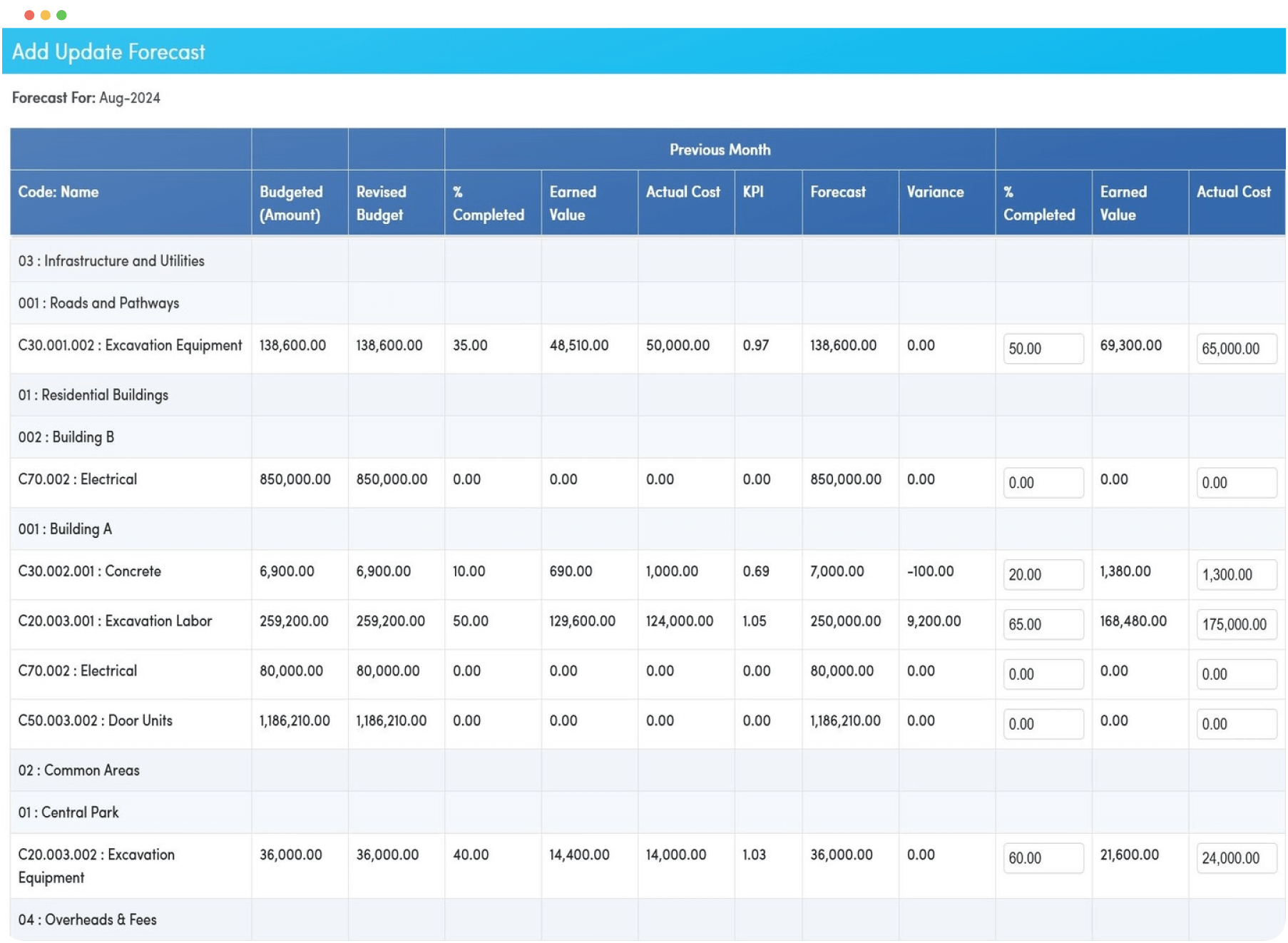
Task: Click the Forecast For: Aug-2024 label
Action: tap(86, 98)
